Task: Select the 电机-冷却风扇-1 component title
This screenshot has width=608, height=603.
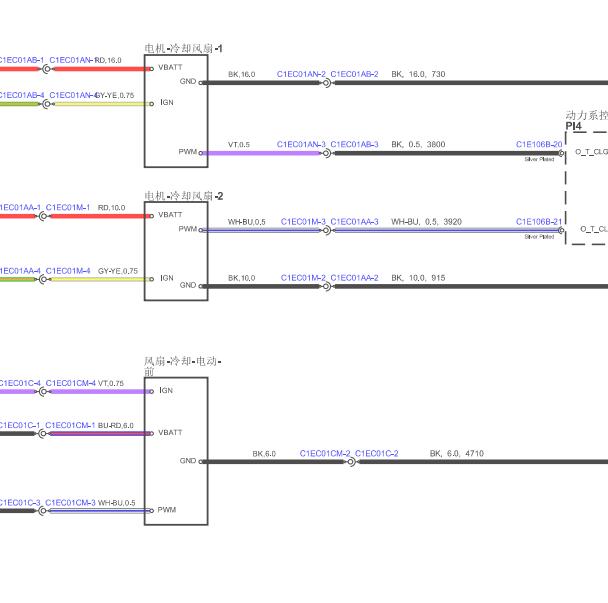Action: [x=183, y=48]
